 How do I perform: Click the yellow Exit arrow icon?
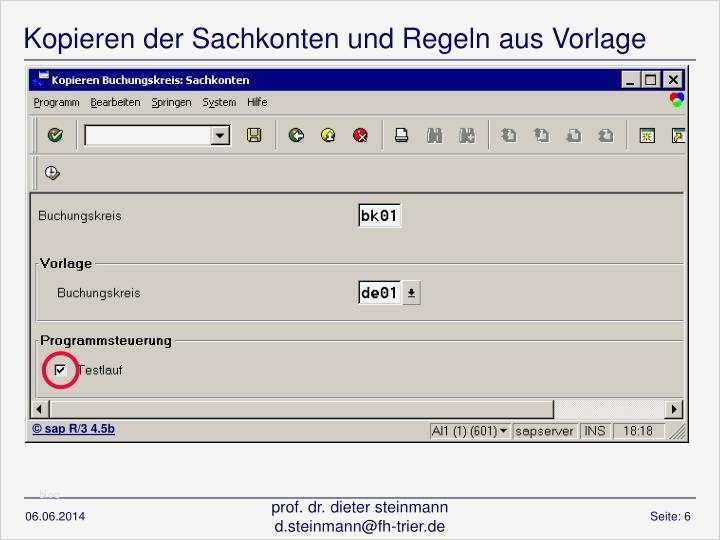click(x=328, y=135)
